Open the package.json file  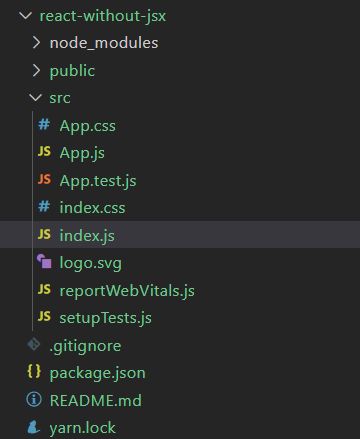pos(98,373)
